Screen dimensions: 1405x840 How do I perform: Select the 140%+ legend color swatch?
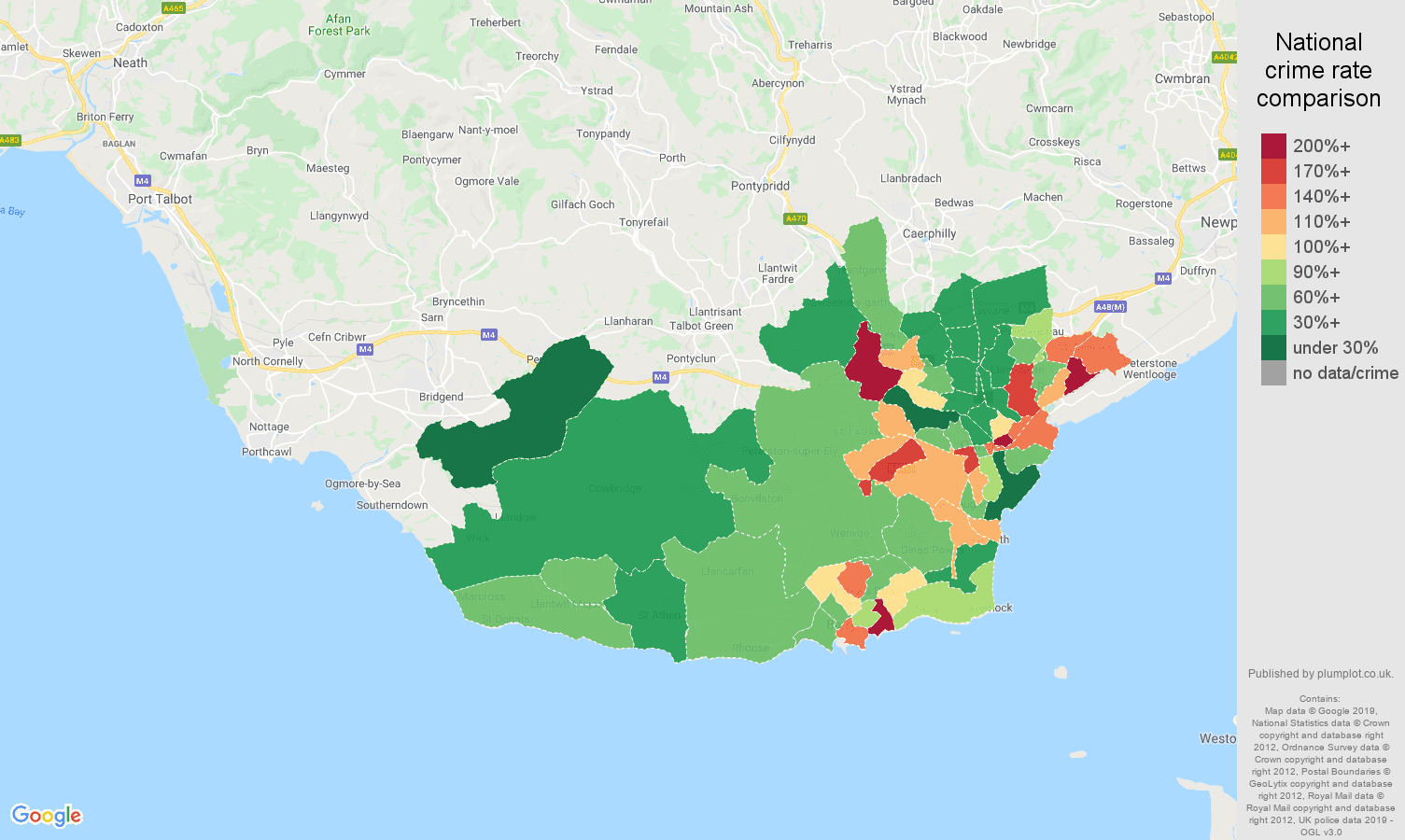[x=1273, y=196]
